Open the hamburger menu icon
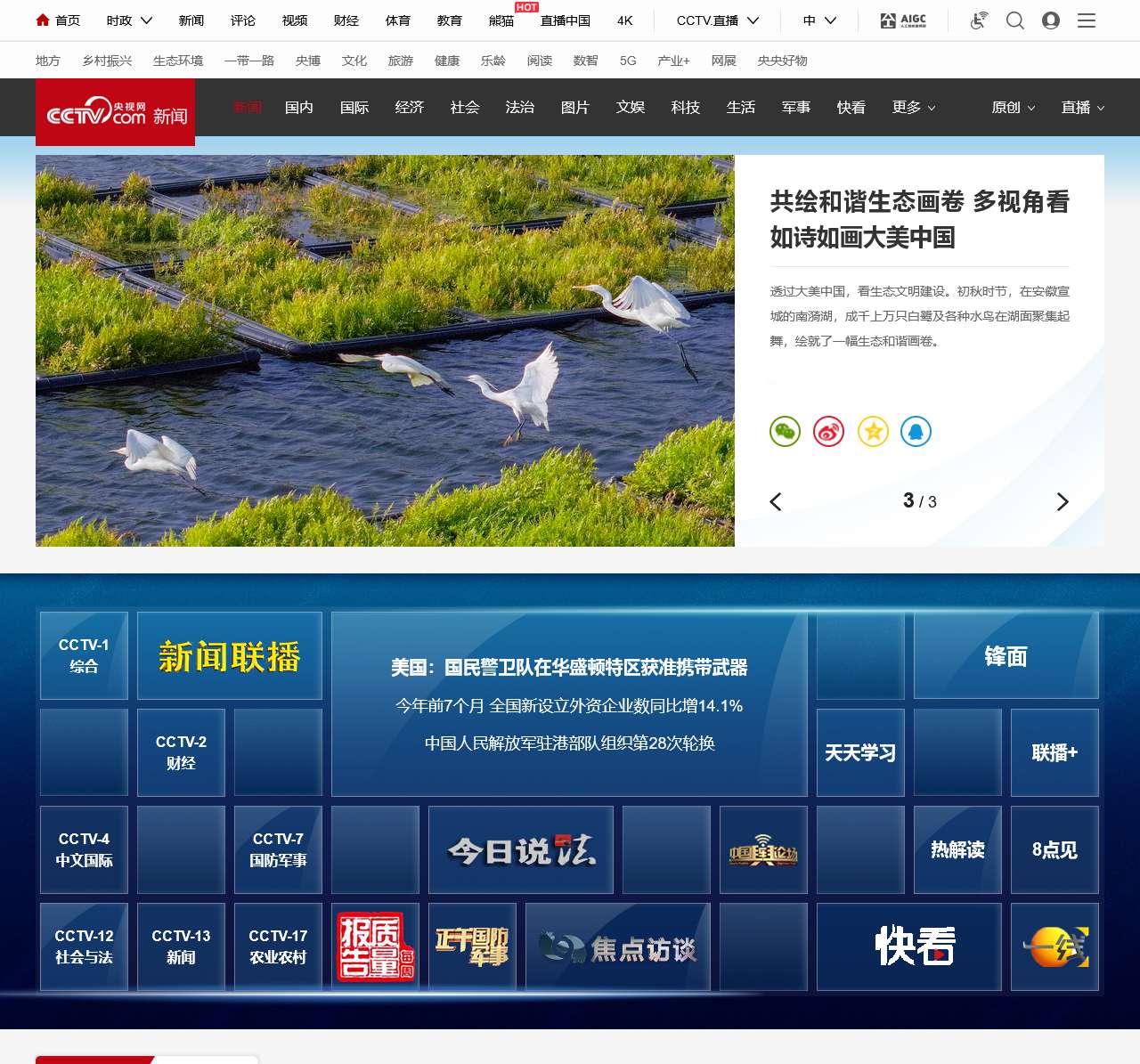 click(x=1087, y=20)
